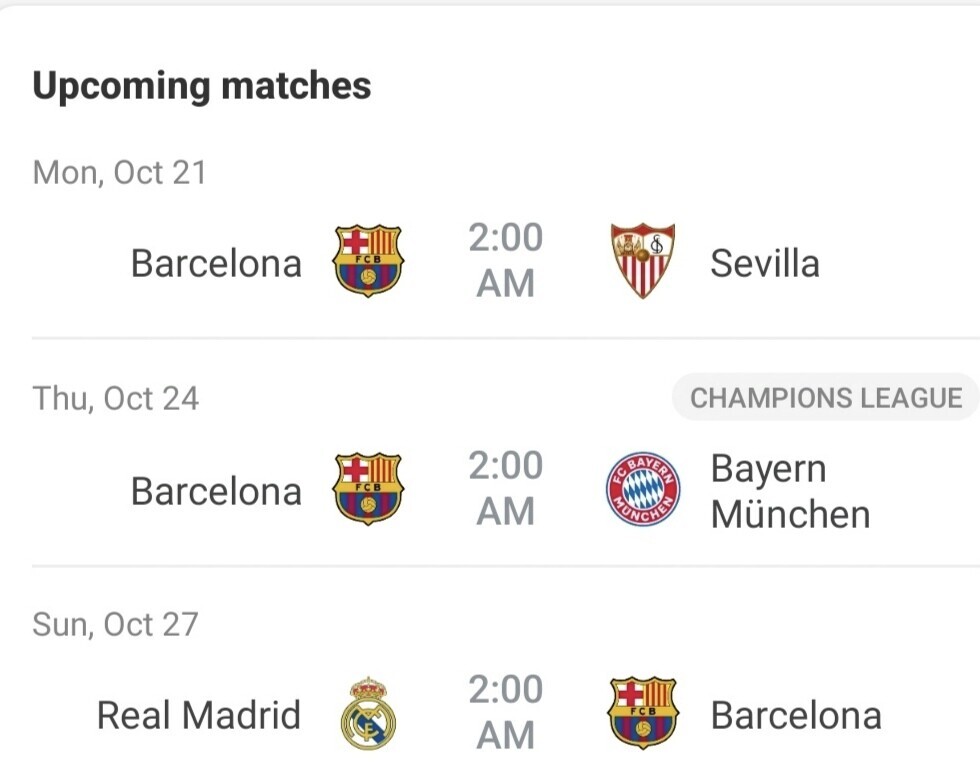Viewport: 980px width, 773px height.
Task: Select Barcelona name in Oct 24 match
Action: [x=216, y=491]
